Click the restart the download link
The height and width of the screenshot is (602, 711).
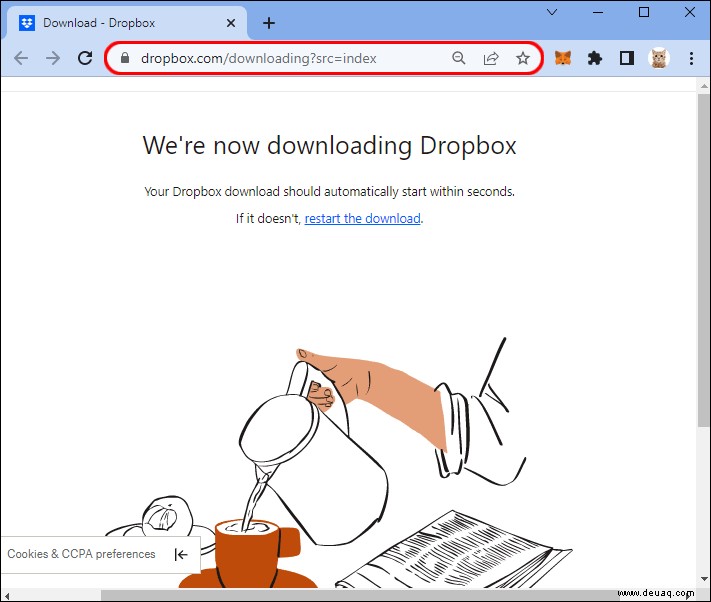362,218
